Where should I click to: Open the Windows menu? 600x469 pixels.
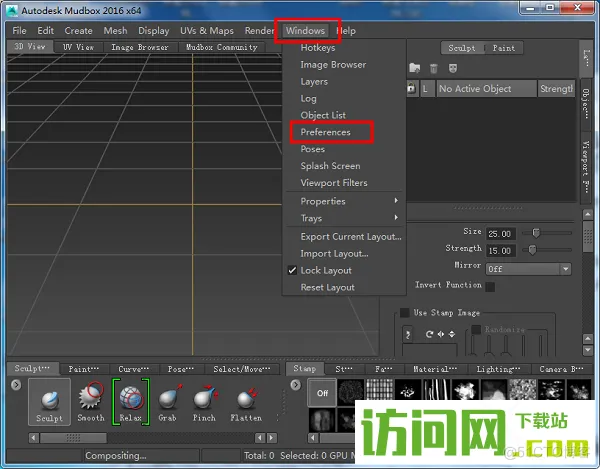click(x=305, y=31)
